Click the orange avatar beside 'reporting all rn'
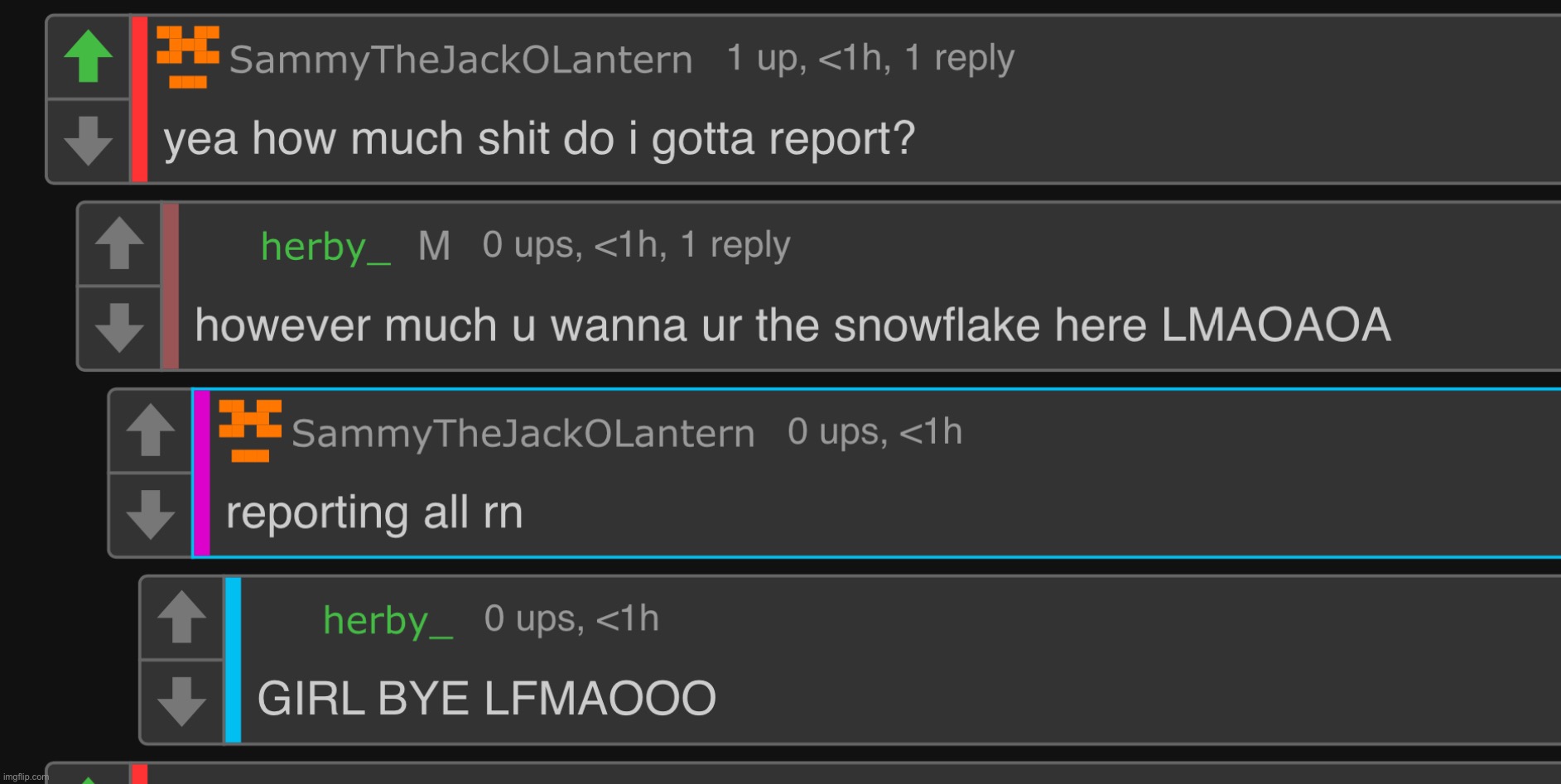Viewport: 1561px width, 784px height. pos(250,430)
